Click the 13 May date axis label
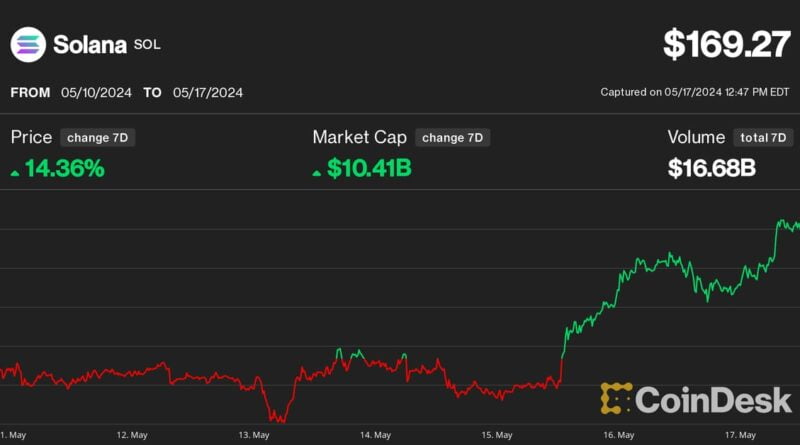 tap(253, 435)
